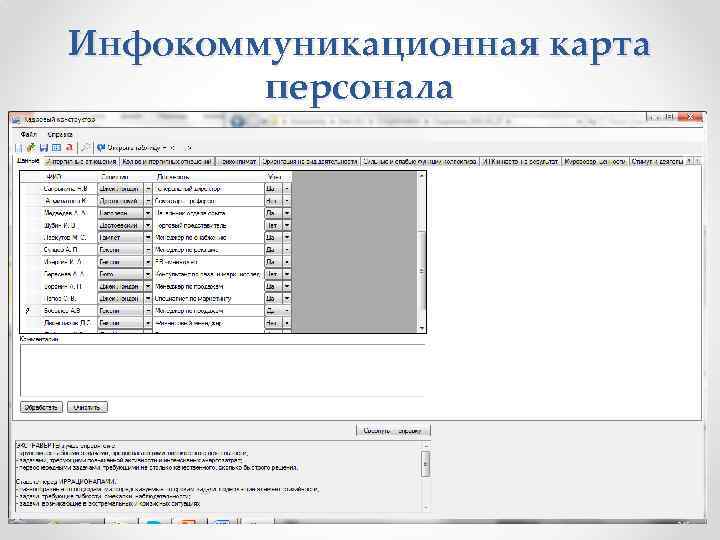Screen dimensions: 720x540
Task: Select the Медведев А. А. name cell
Action: (69, 213)
